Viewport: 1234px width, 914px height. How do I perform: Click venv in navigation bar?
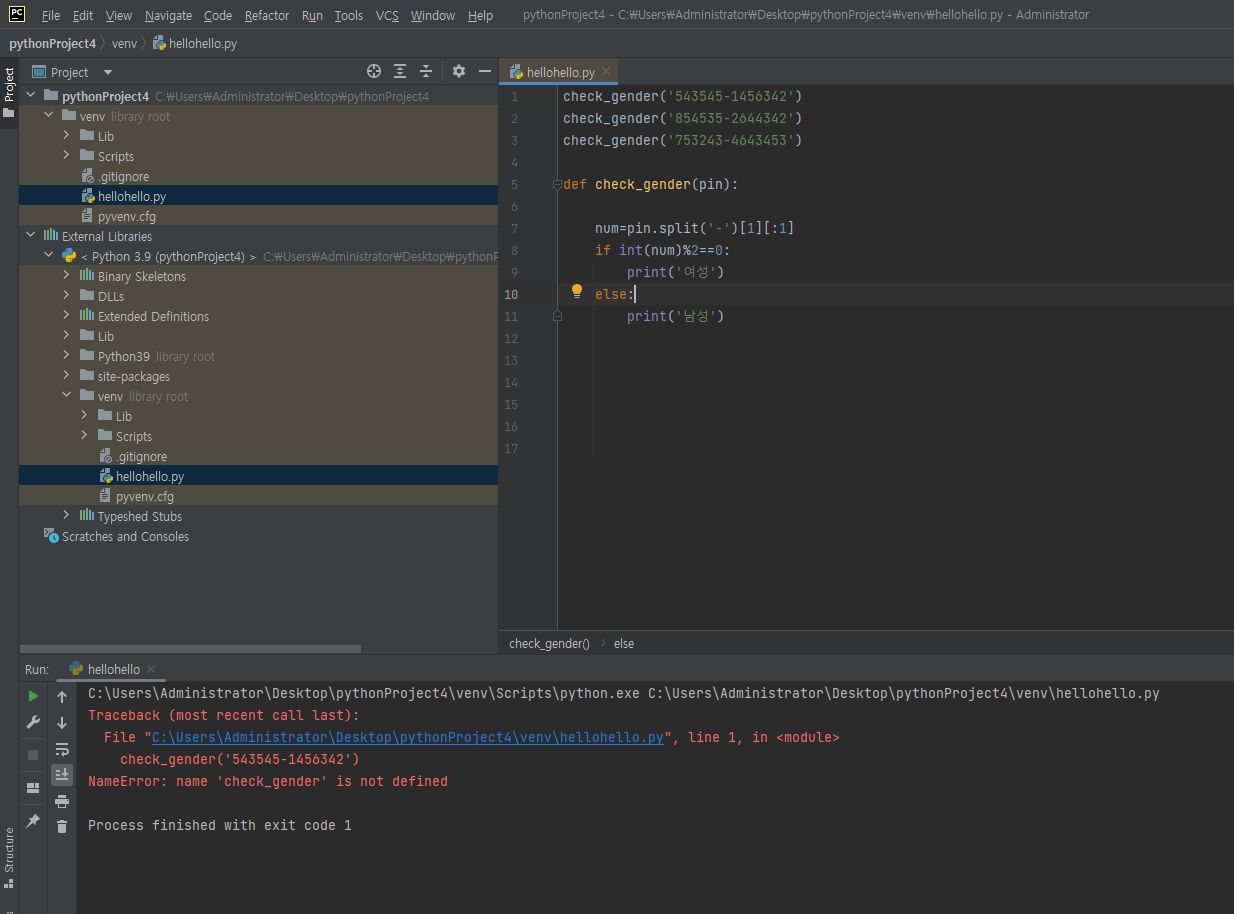tap(124, 44)
